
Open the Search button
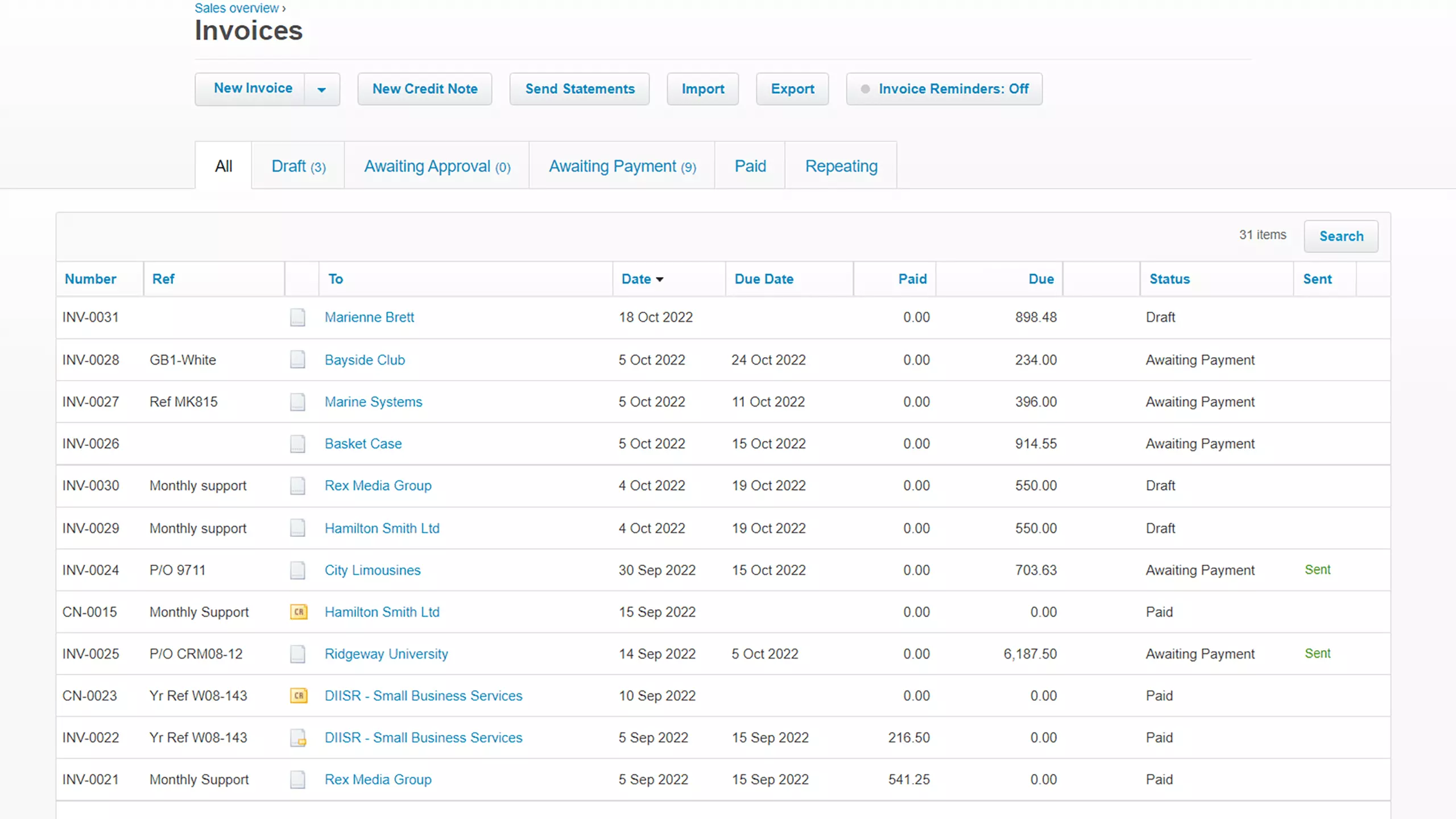coord(1341,236)
